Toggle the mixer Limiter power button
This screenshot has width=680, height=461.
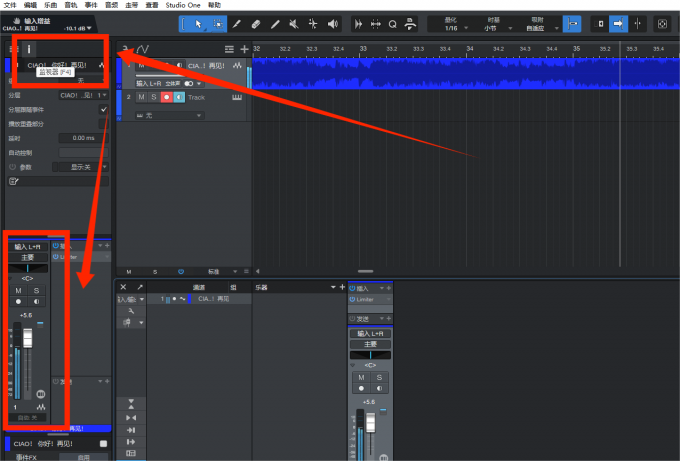pos(353,299)
